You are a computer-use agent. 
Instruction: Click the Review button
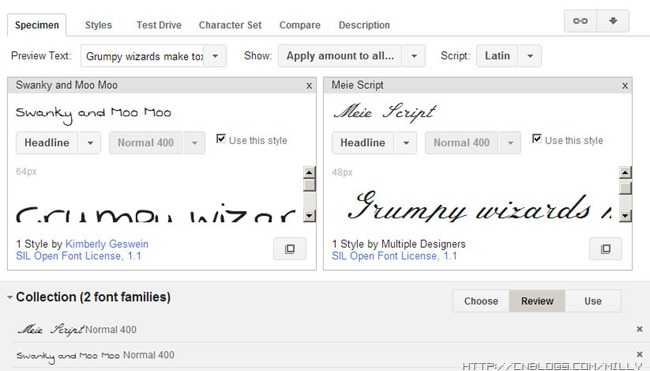(537, 301)
